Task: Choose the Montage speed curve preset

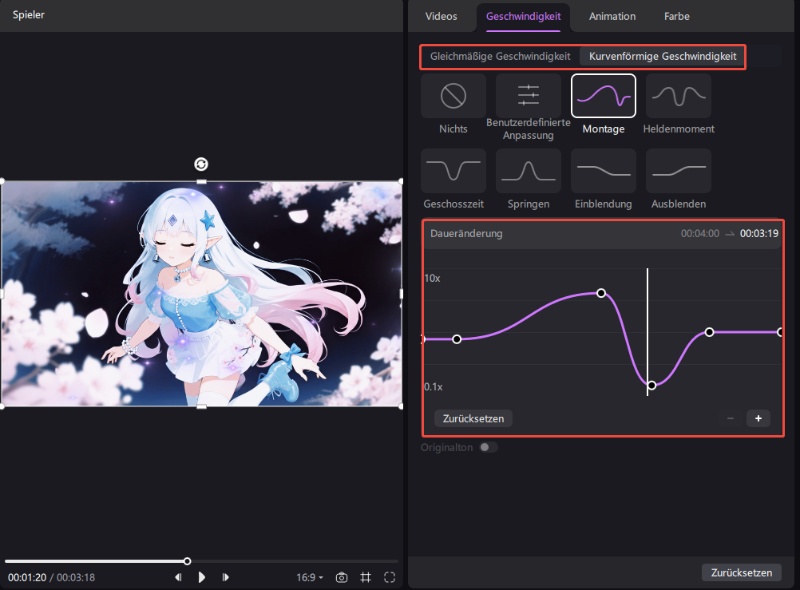Action: point(603,96)
